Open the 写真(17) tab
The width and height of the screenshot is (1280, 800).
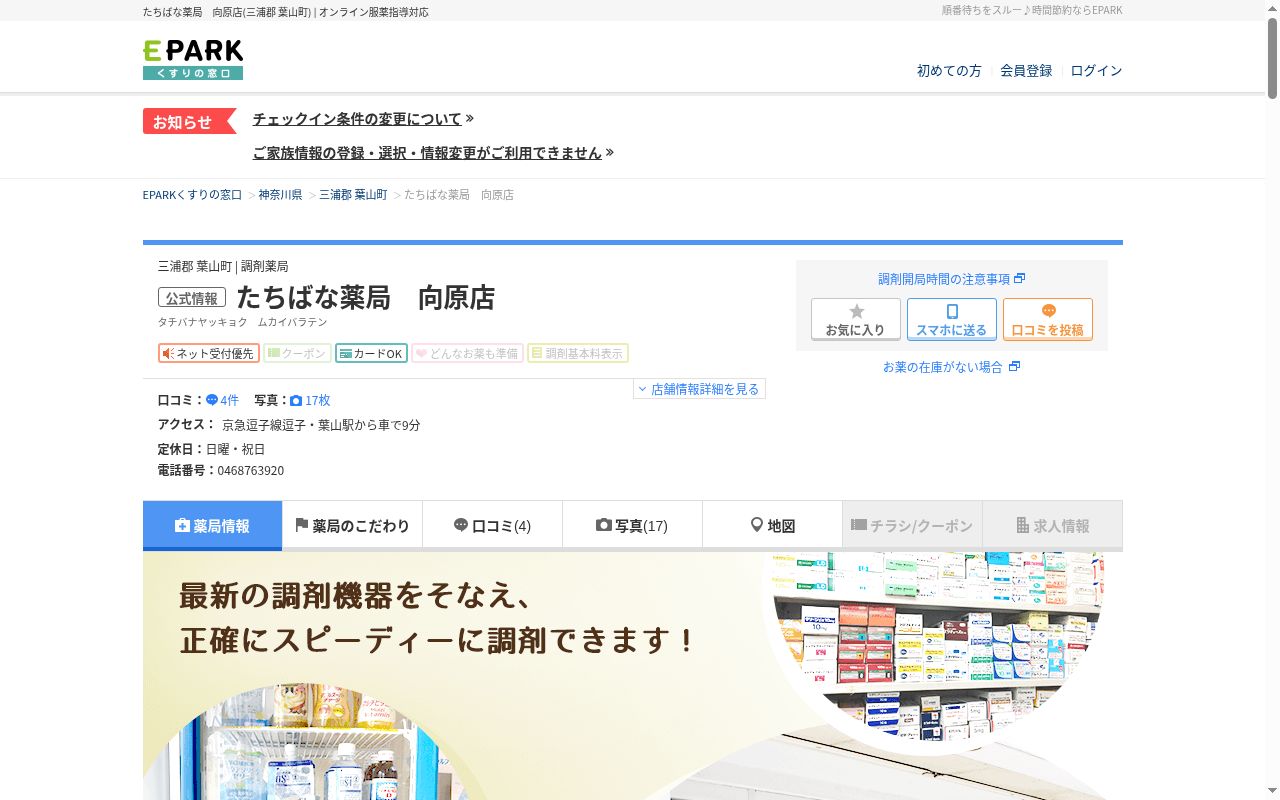(x=633, y=525)
